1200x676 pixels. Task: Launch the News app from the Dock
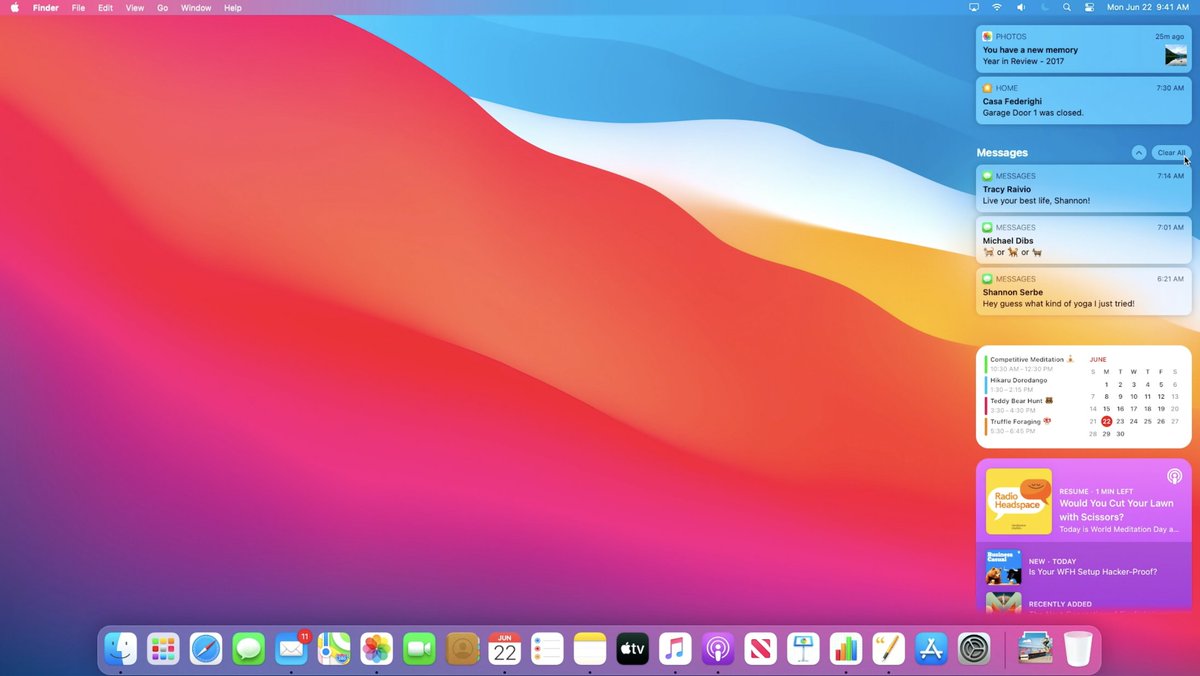click(760, 649)
